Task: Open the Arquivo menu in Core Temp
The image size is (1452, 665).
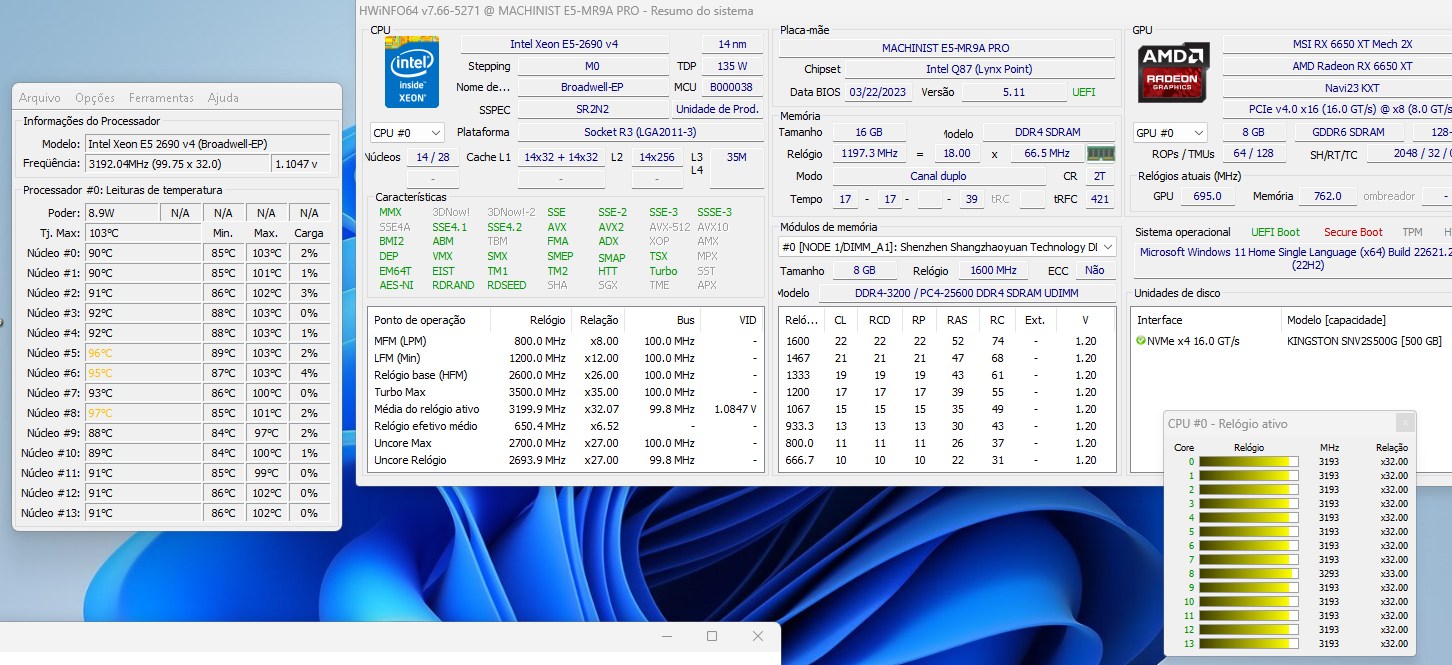Action: coord(40,98)
